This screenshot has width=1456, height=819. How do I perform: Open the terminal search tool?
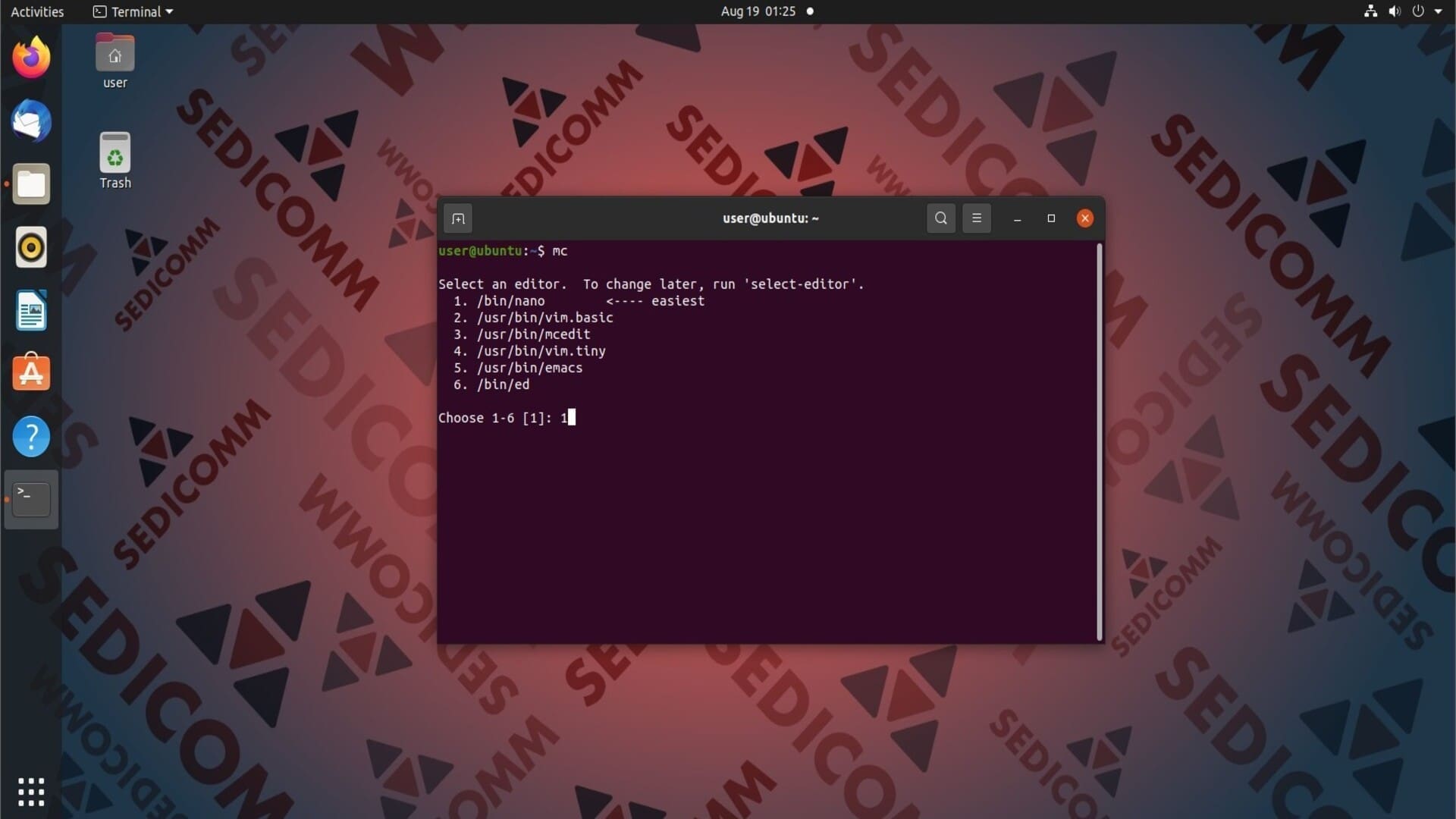940,218
